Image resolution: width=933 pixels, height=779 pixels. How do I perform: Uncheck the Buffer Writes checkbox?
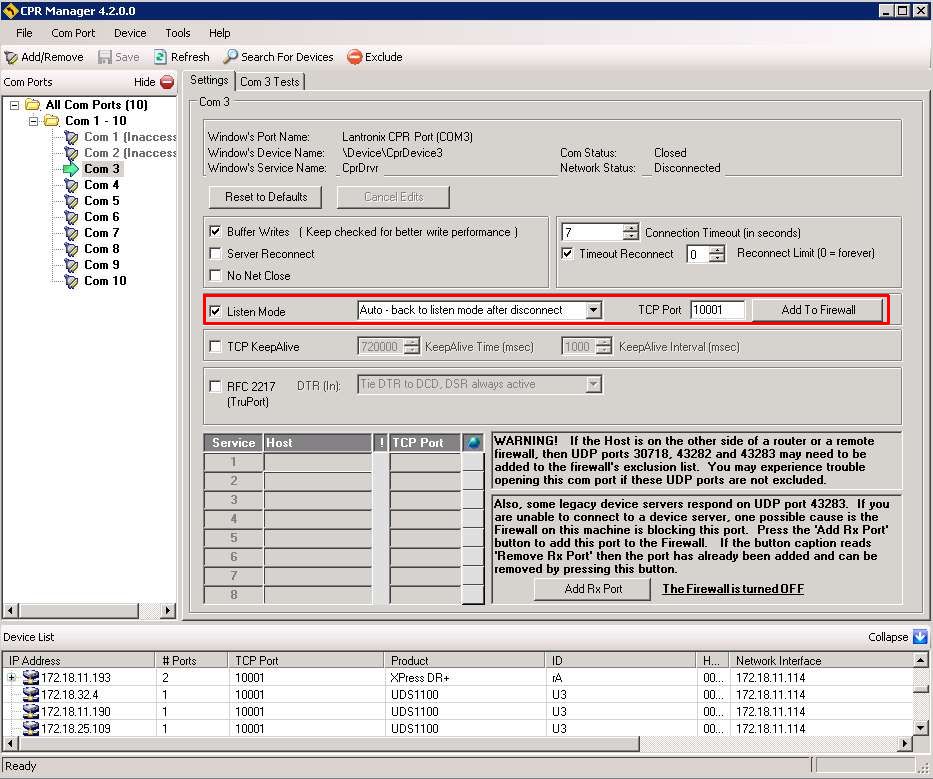[x=215, y=232]
